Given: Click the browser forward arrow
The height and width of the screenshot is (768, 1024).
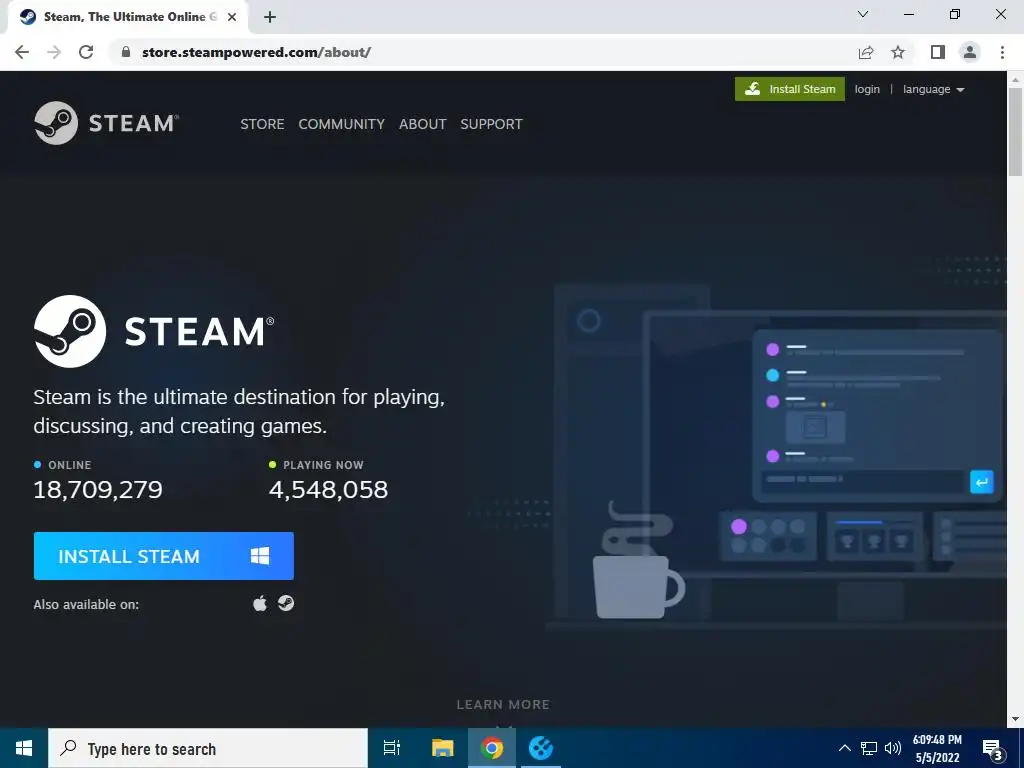Looking at the screenshot, I should (54, 52).
